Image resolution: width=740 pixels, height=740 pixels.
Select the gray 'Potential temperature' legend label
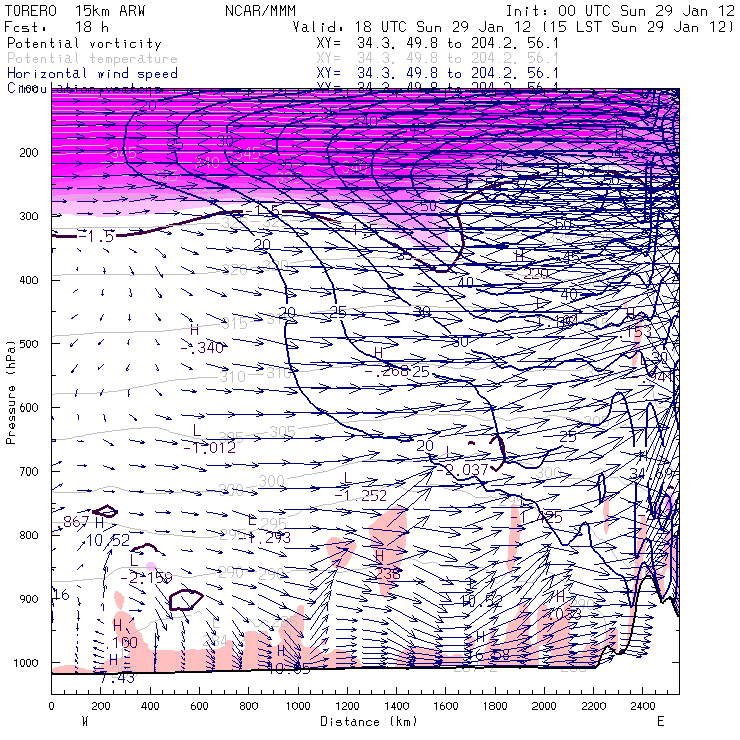[x=92, y=59]
